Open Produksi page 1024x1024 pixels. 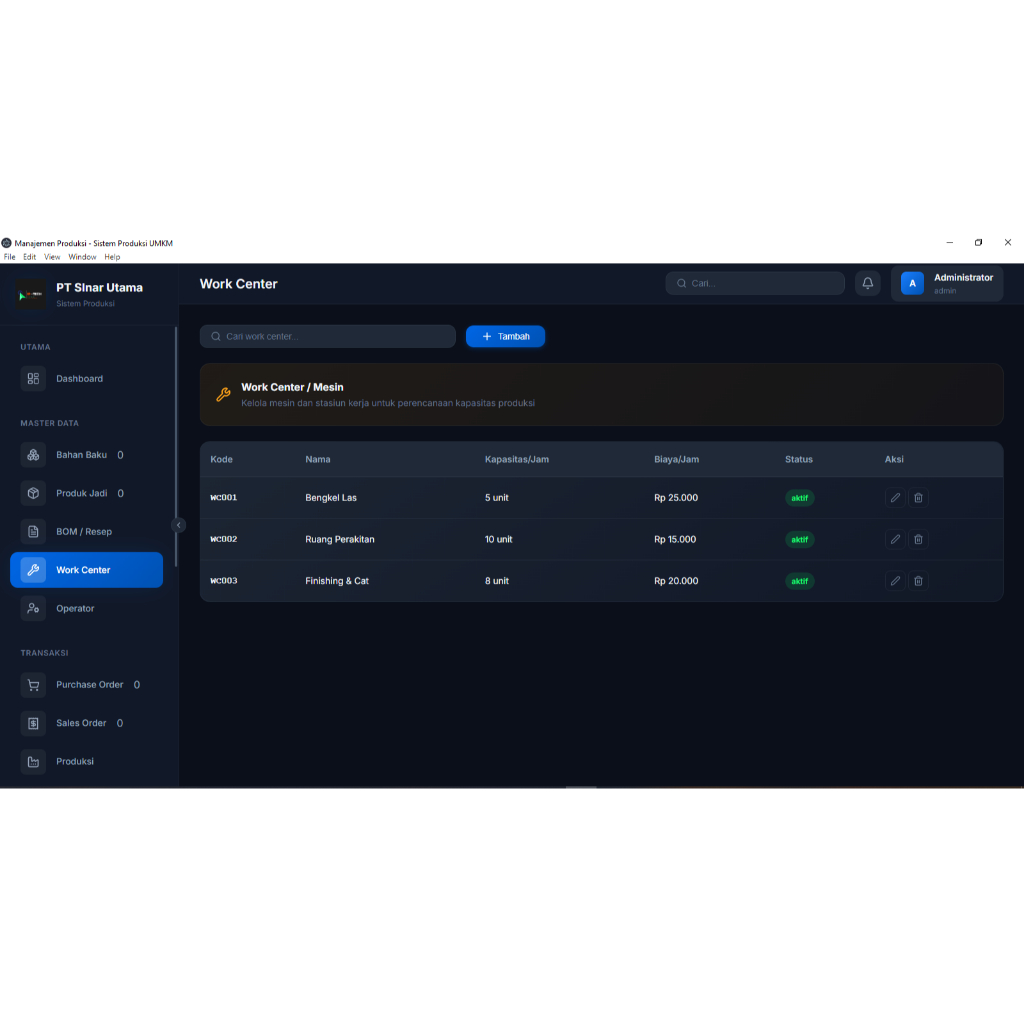click(86, 761)
